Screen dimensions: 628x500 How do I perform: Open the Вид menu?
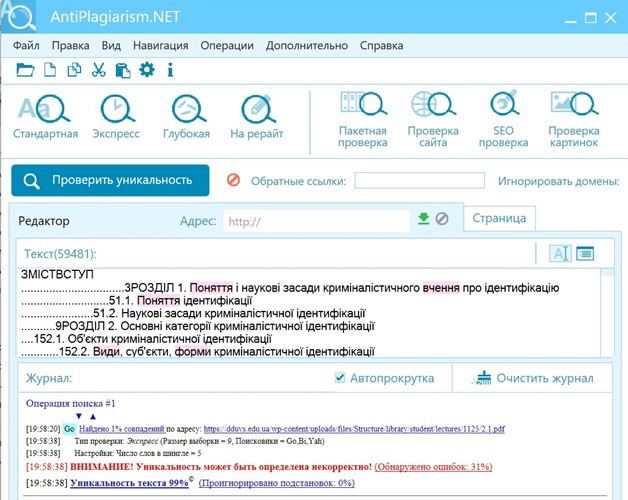pyautogui.click(x=111, y=45)
